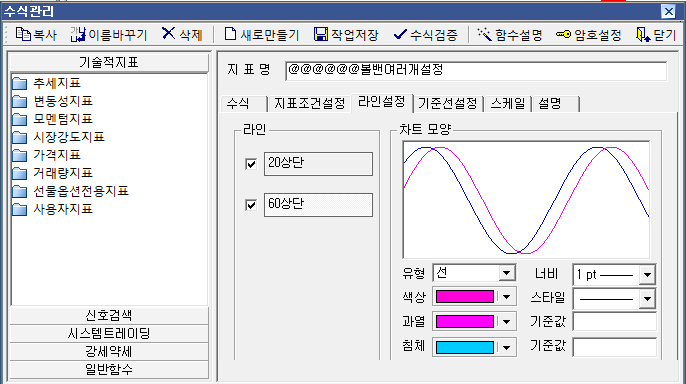686x384 pixels.
Task: Open the 신호검색 panel
Action: point(109,315)
